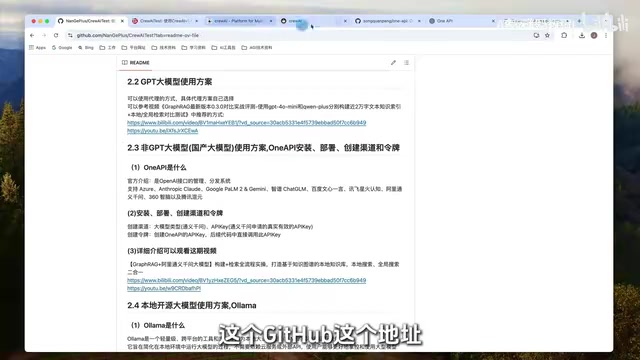Image resolution: width=640 pixels, height=360 pixels.
Task: Reload the current GitHub page
Action: pyautogui.click(x=56, y=36)
